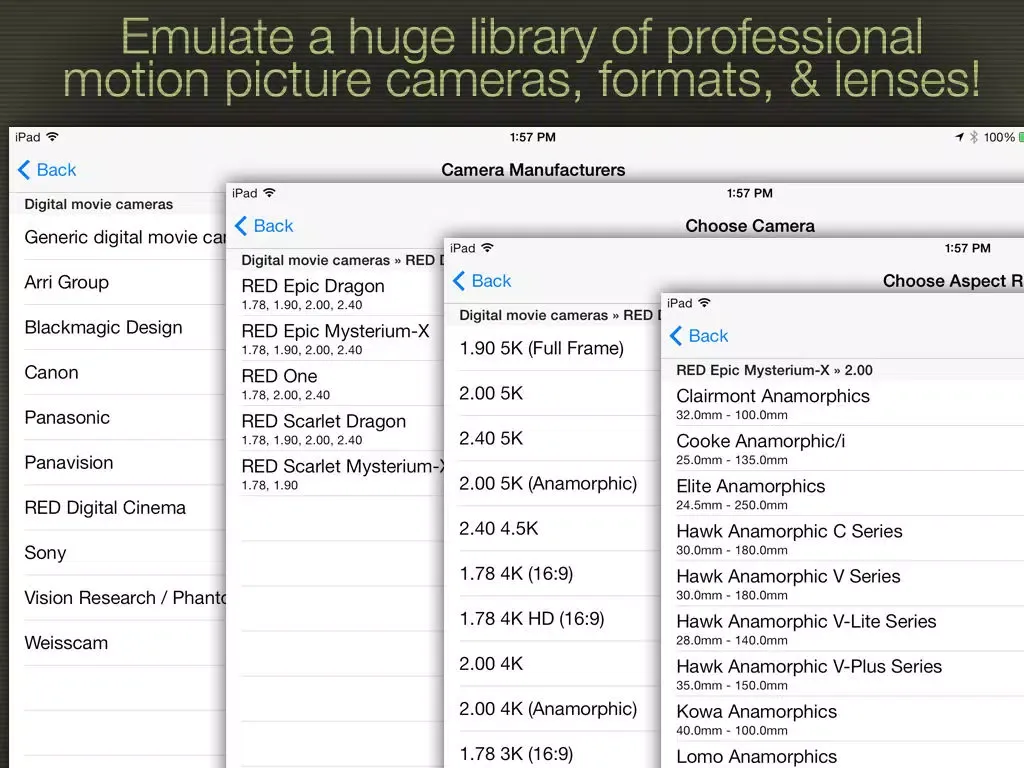This screenshot has height=768, width=1024.
Task: Select Weisscam manufacturer
Action: click(66, 643)
